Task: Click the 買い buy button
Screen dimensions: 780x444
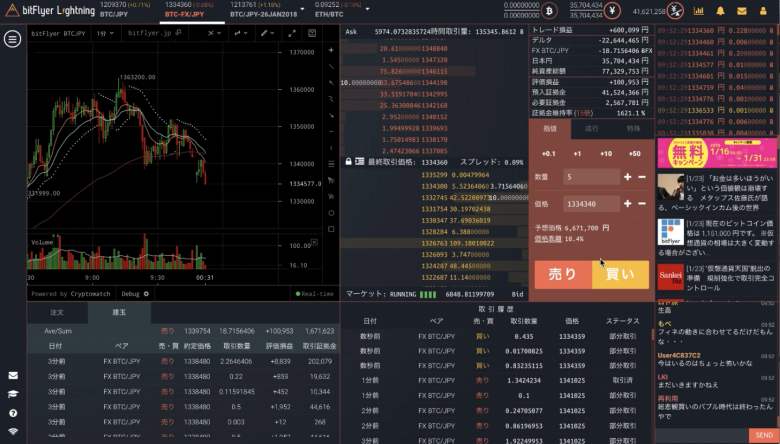Action: pyautogui.click(x=621, y=274)
